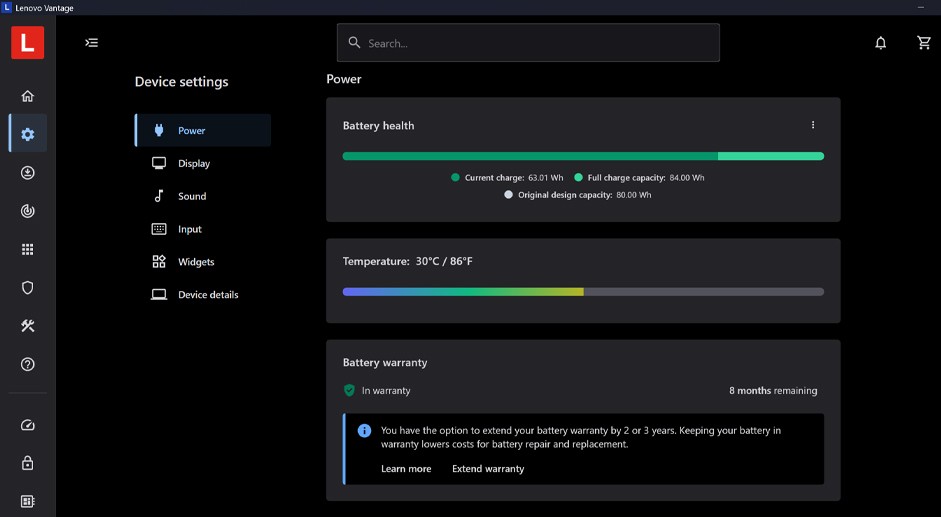Click the Learn more link
The image size is (941, 517).
click(x=406, y=469)
